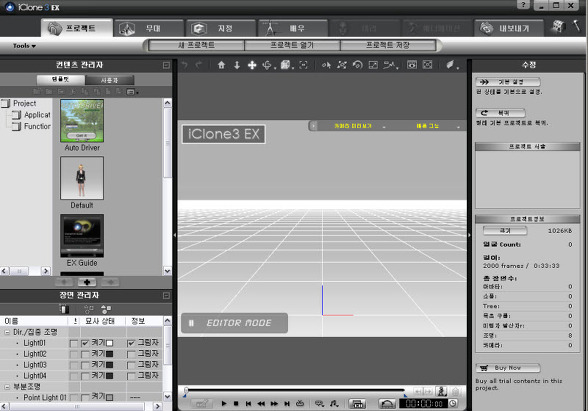Click right viewport edge collapse arrow

pyautogui.click(x=469, y=235)
